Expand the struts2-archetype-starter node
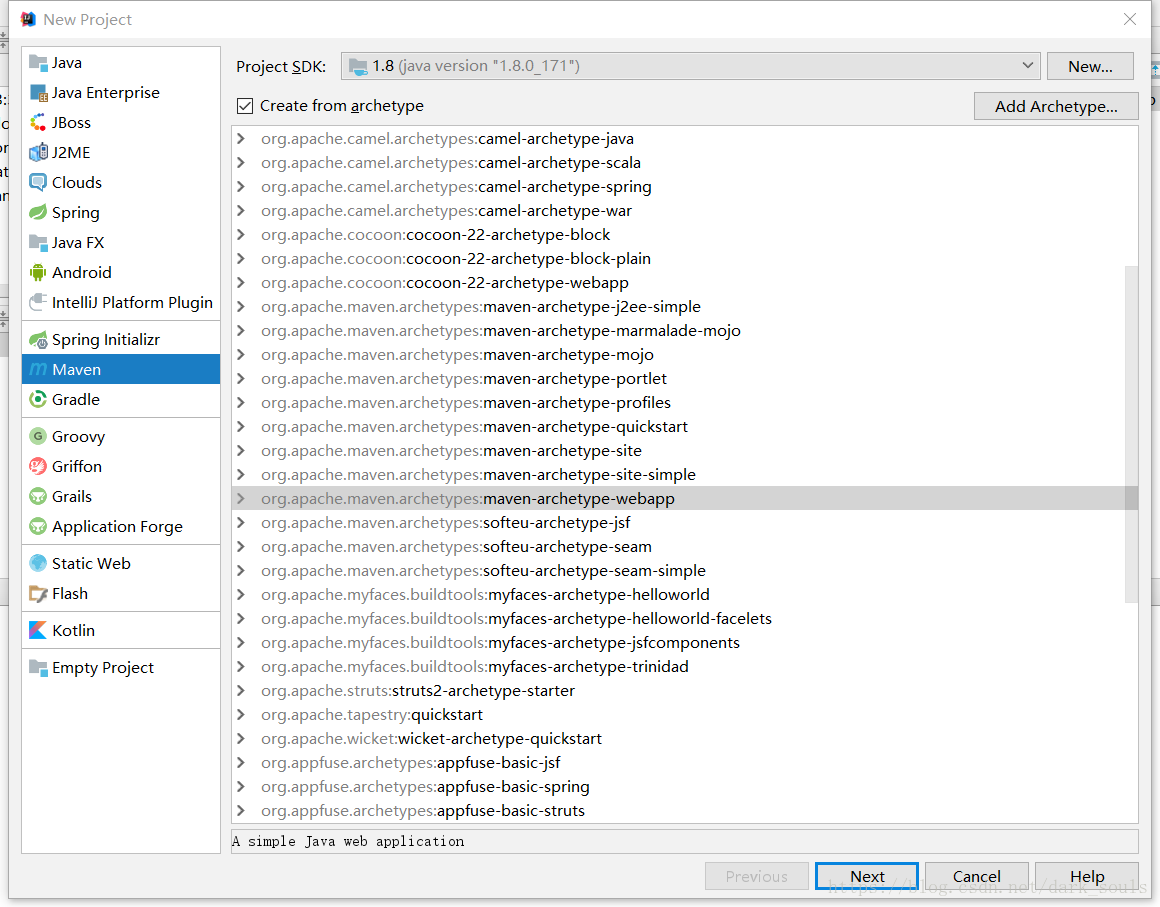 point(240,691)
